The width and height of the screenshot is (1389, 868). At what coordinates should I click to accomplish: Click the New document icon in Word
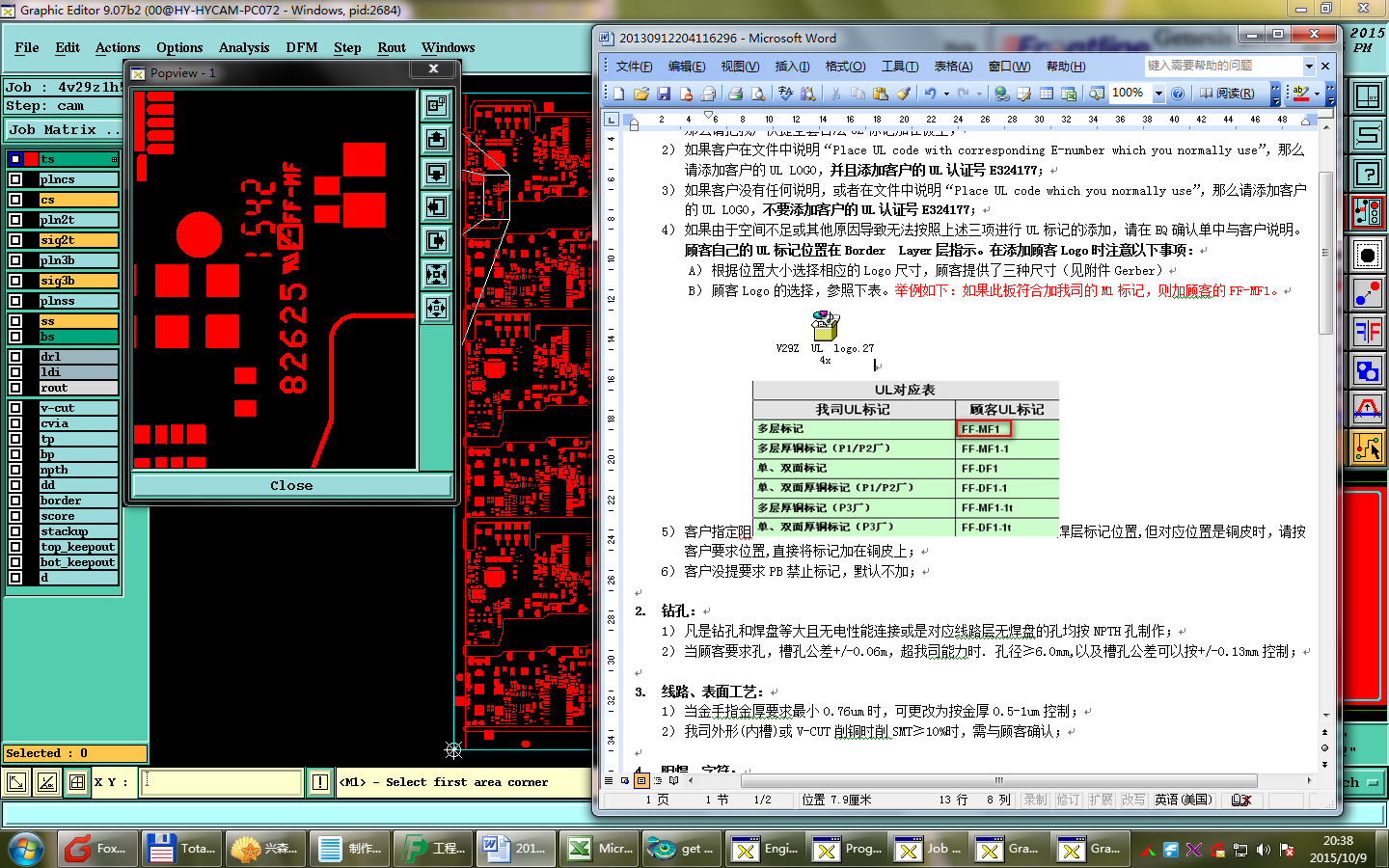(x=618, y=94)
